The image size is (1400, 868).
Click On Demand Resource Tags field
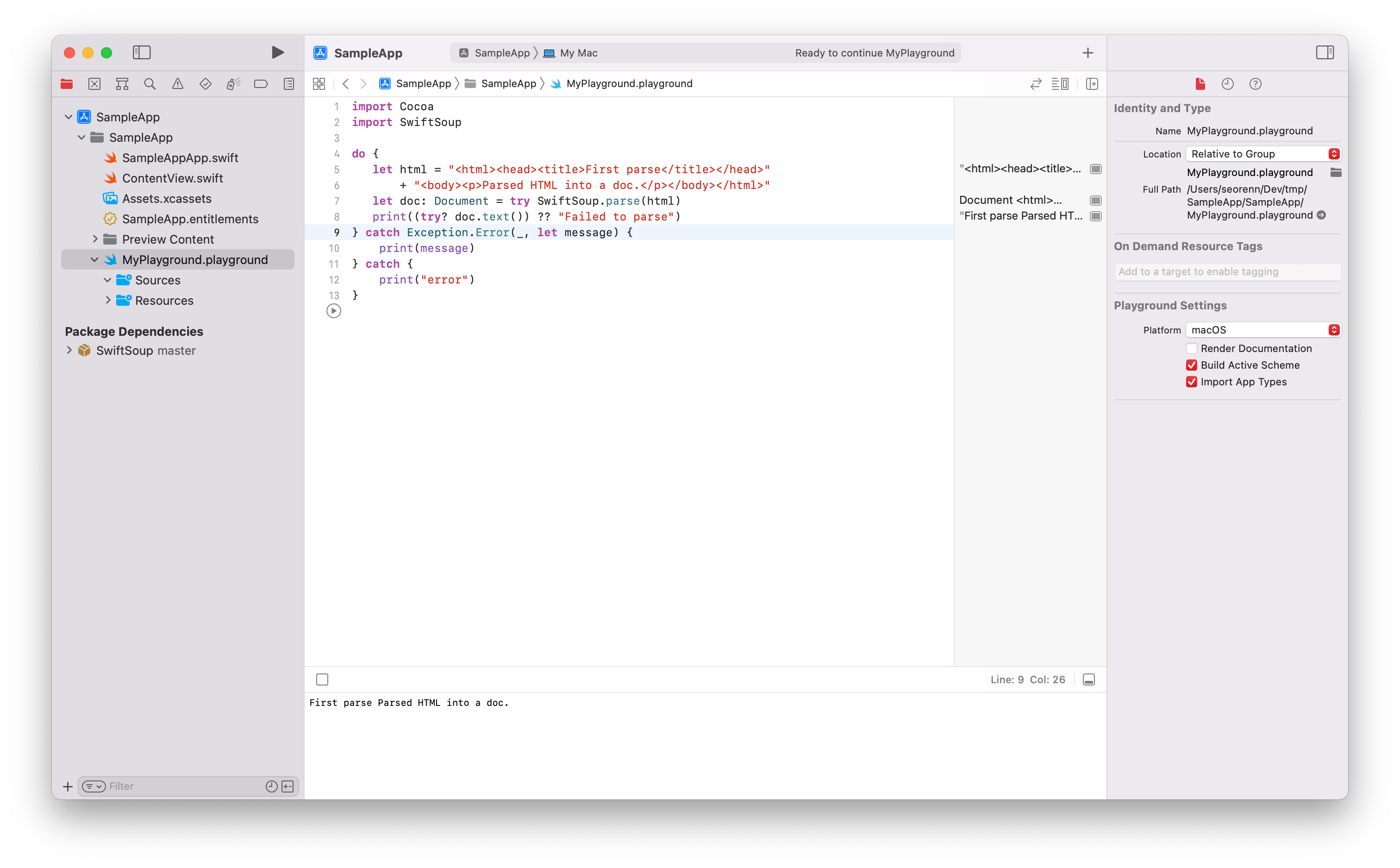[x=1228, y=272]
